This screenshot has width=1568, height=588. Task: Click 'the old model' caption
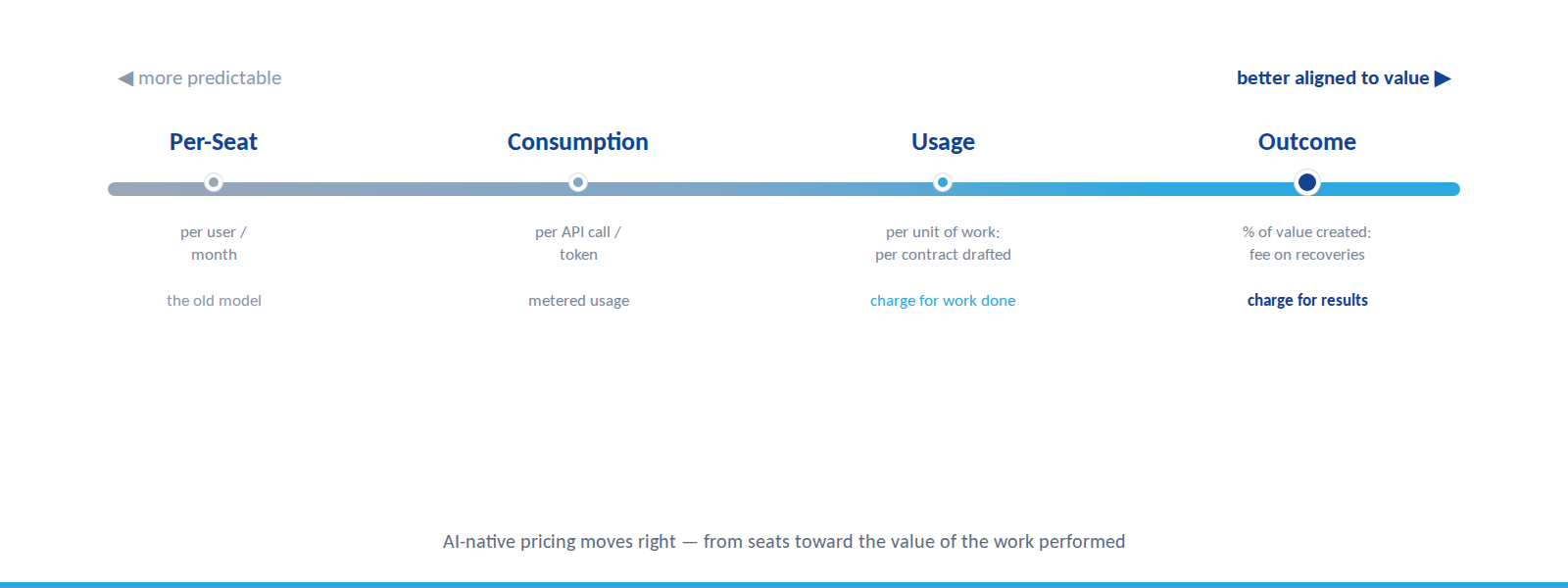(214, 301)
